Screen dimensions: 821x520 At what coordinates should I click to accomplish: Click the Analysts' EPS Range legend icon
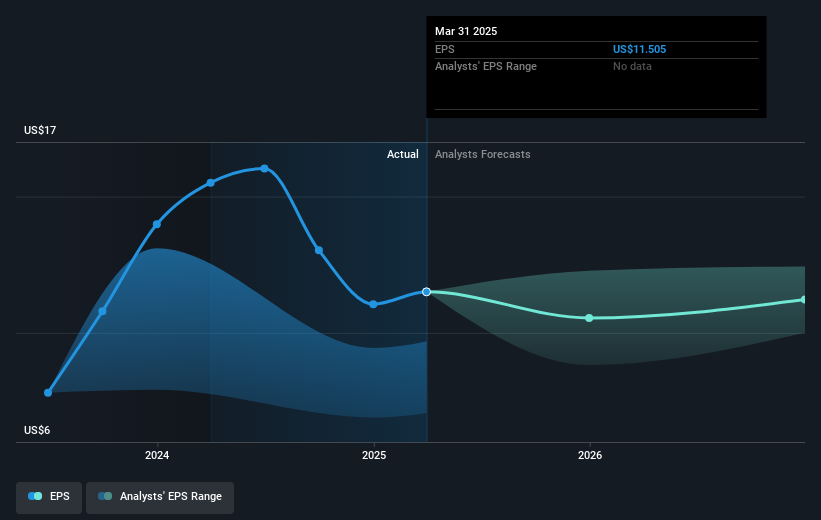[x=105, y=496]
